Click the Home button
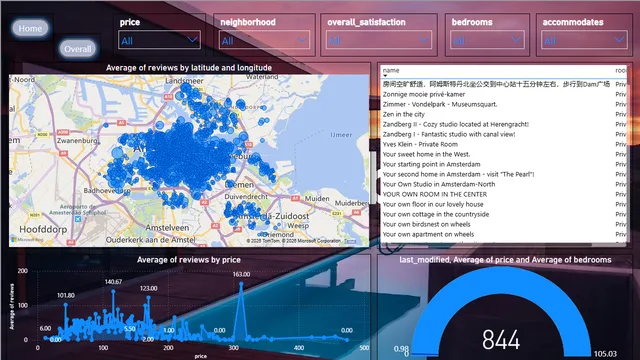Screen dimensions: 640x360 (x=30, y=28)
